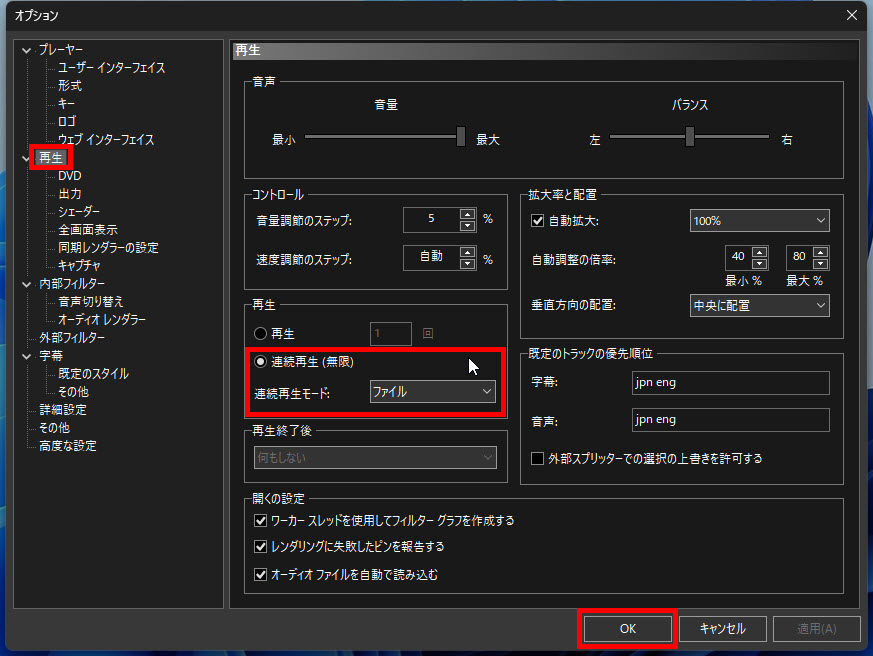The width and height of the screenshot is (873, 656).
Task: Increase the 音量調節のステップ value with up arrow
Action: coord(466,213)
